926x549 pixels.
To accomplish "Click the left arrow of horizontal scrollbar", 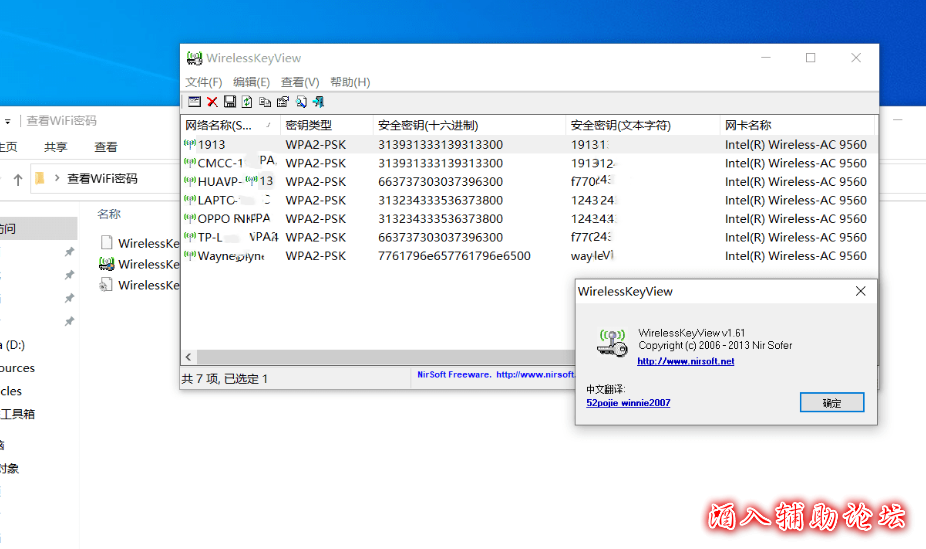I will pyautogui.click(x=188, y=357).
